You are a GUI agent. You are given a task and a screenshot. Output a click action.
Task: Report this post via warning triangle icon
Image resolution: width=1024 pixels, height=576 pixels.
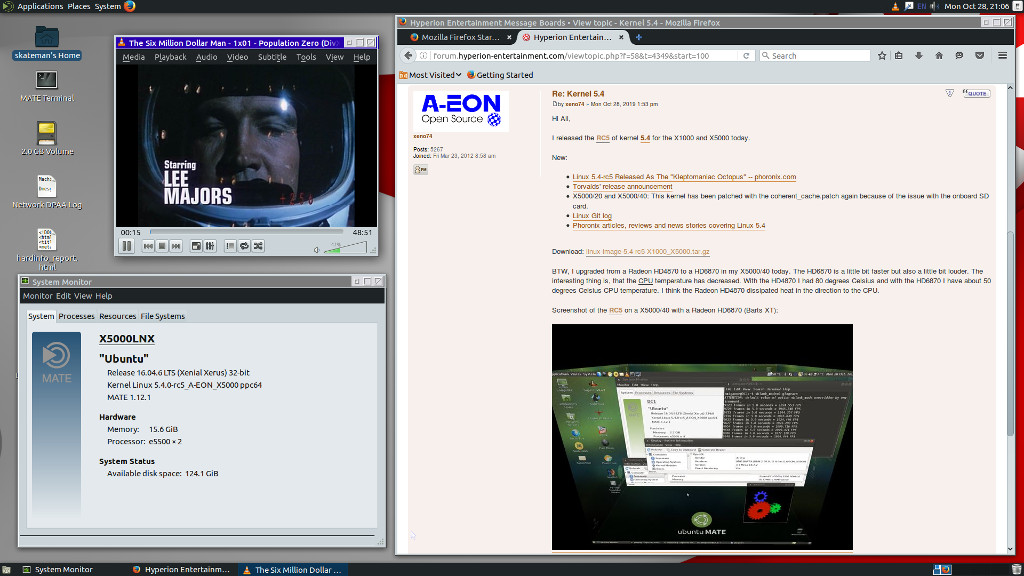[x=950, y=93]
